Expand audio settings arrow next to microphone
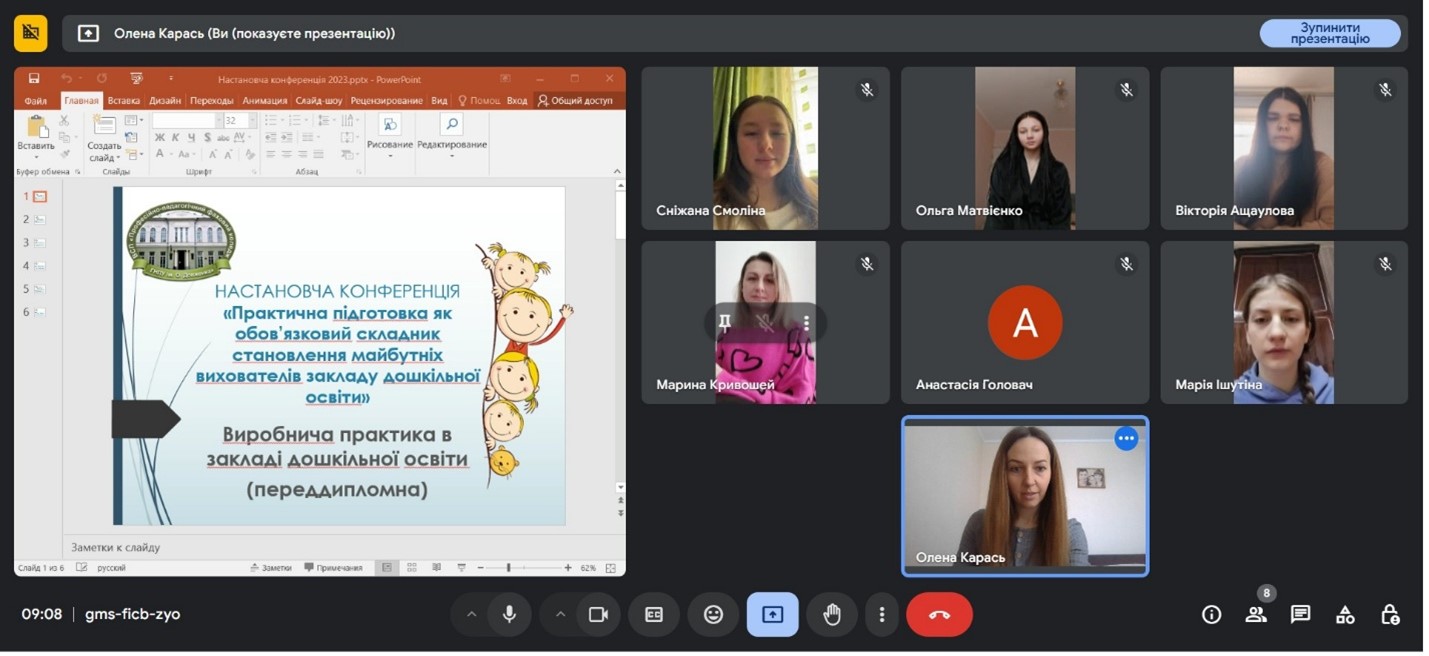 (471, 615)
